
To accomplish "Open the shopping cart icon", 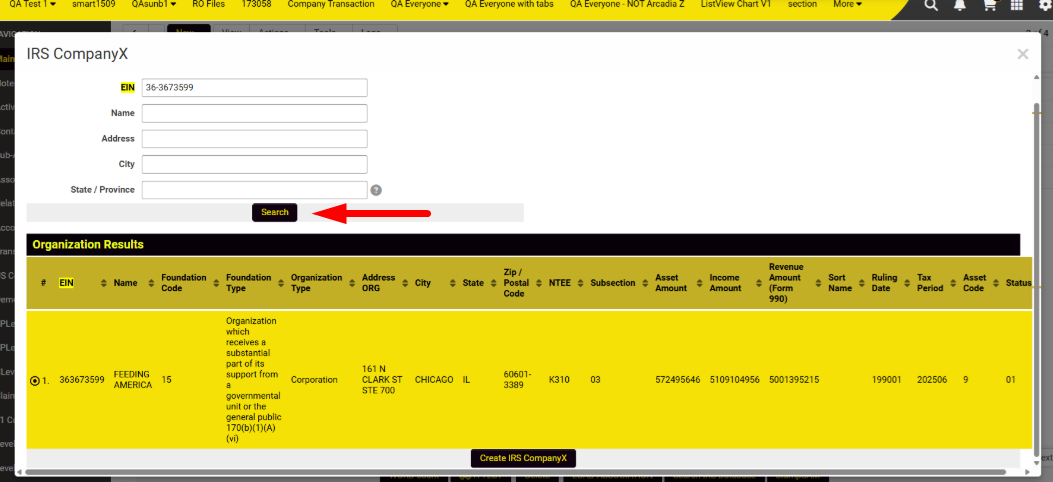I will point(989,5).
